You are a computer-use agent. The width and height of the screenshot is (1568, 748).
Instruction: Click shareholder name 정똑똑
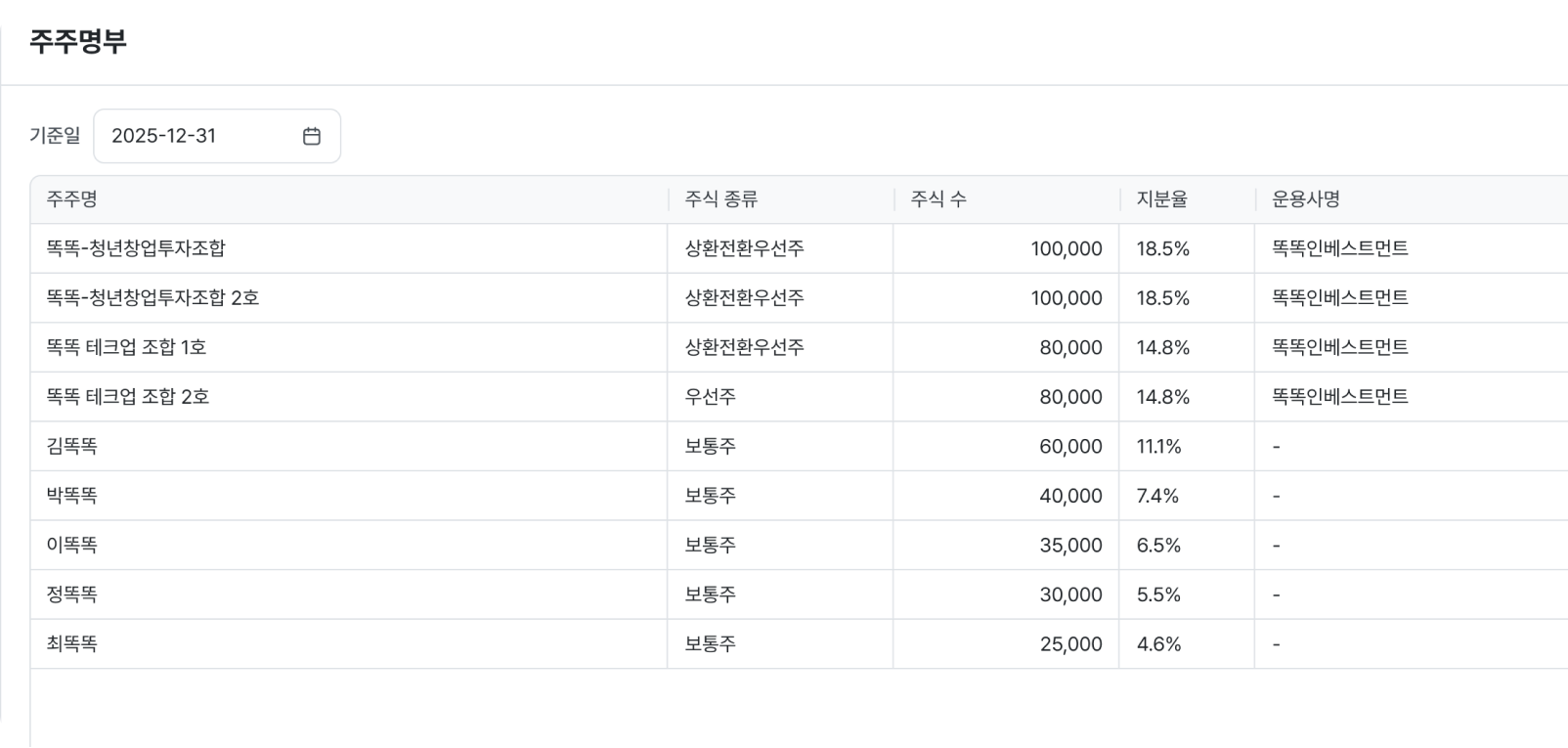click(x=71, y=594)
